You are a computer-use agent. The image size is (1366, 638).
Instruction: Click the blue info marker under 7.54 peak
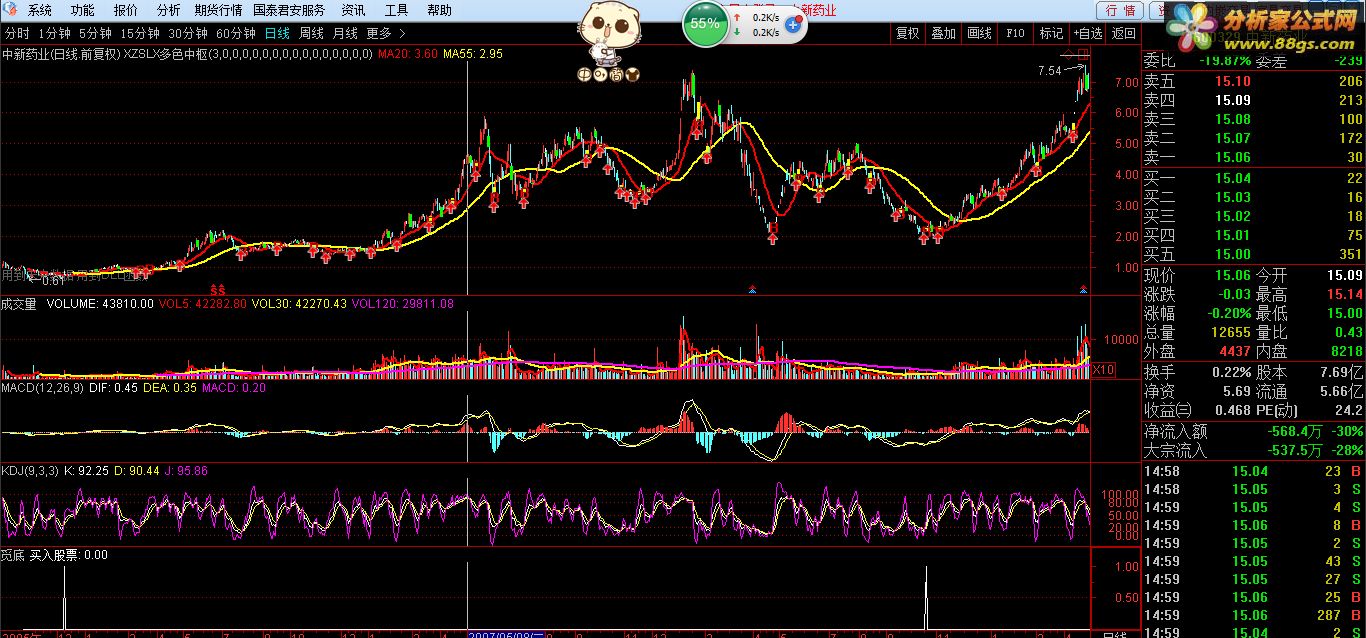[x=1083, y=289]
